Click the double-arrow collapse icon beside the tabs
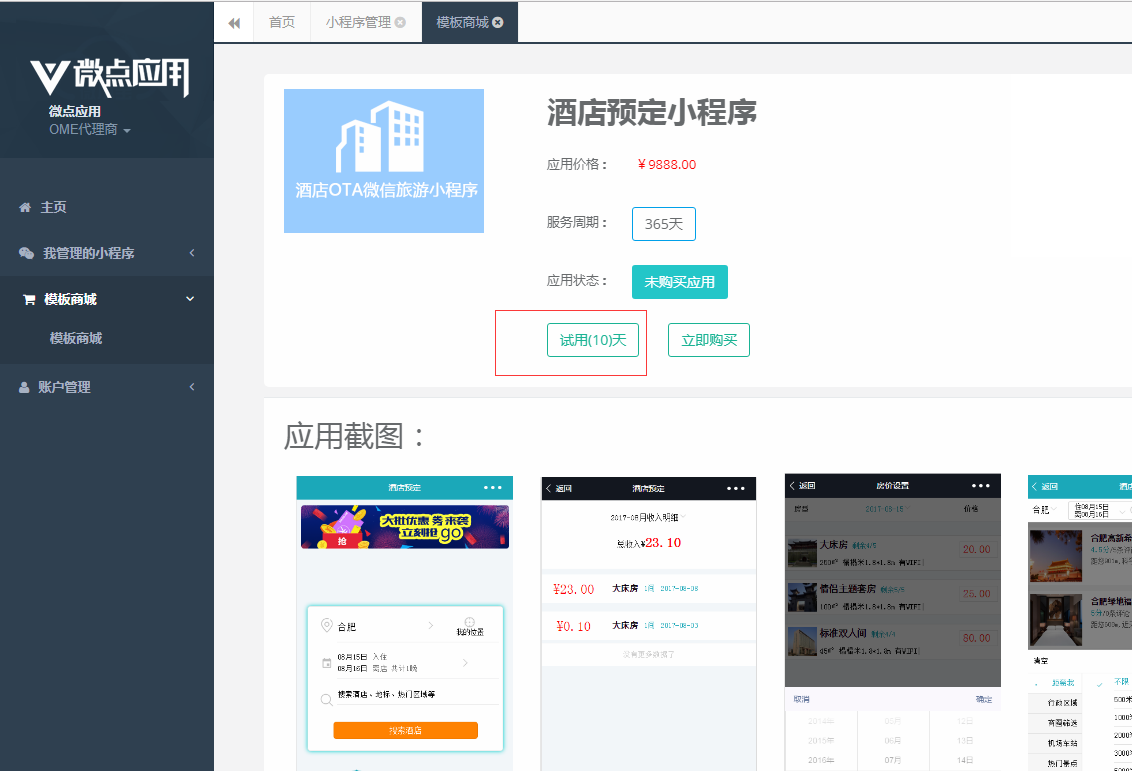Screen dimensions: 1132x771 (x=233, y=22)
